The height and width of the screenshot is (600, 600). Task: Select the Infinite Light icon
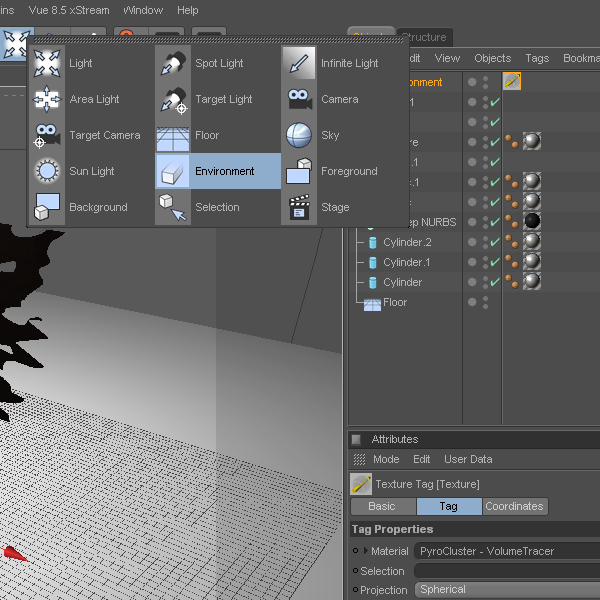pyautogui.click(x=299, y=63)
